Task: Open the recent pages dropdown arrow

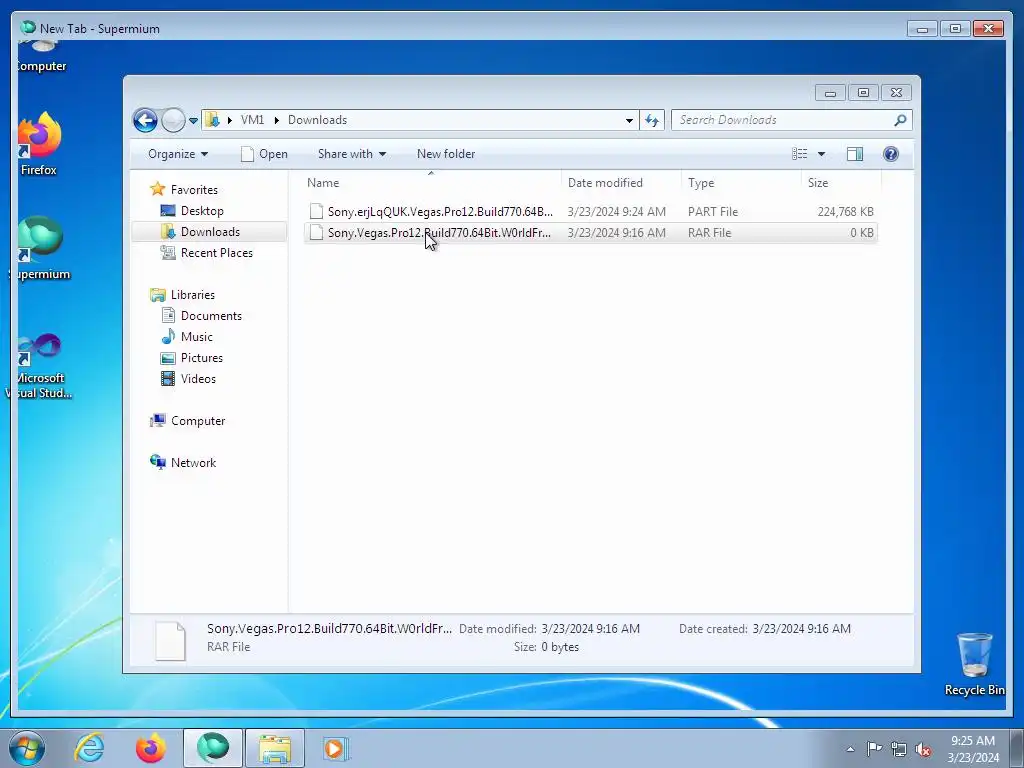Action: (x=193, y=121)
